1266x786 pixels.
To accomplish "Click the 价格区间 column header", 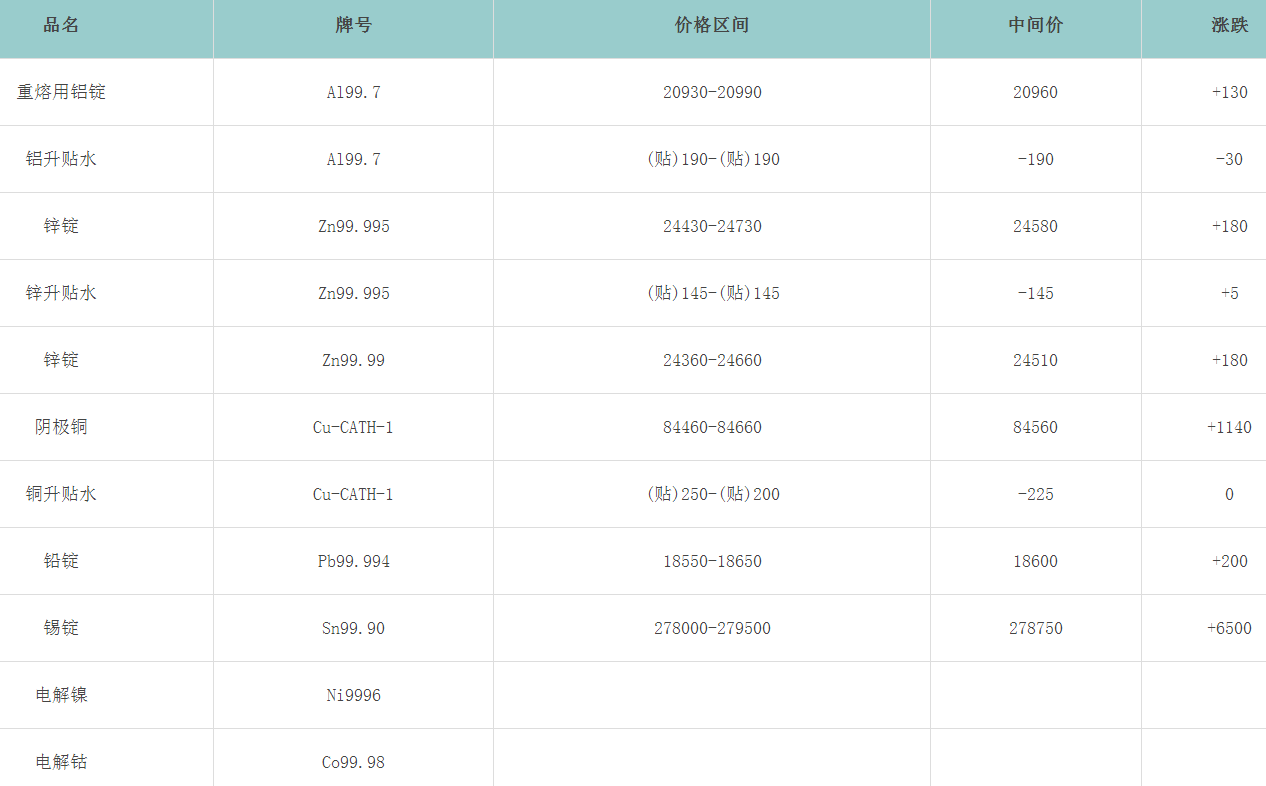I will [x=711, y=26].
